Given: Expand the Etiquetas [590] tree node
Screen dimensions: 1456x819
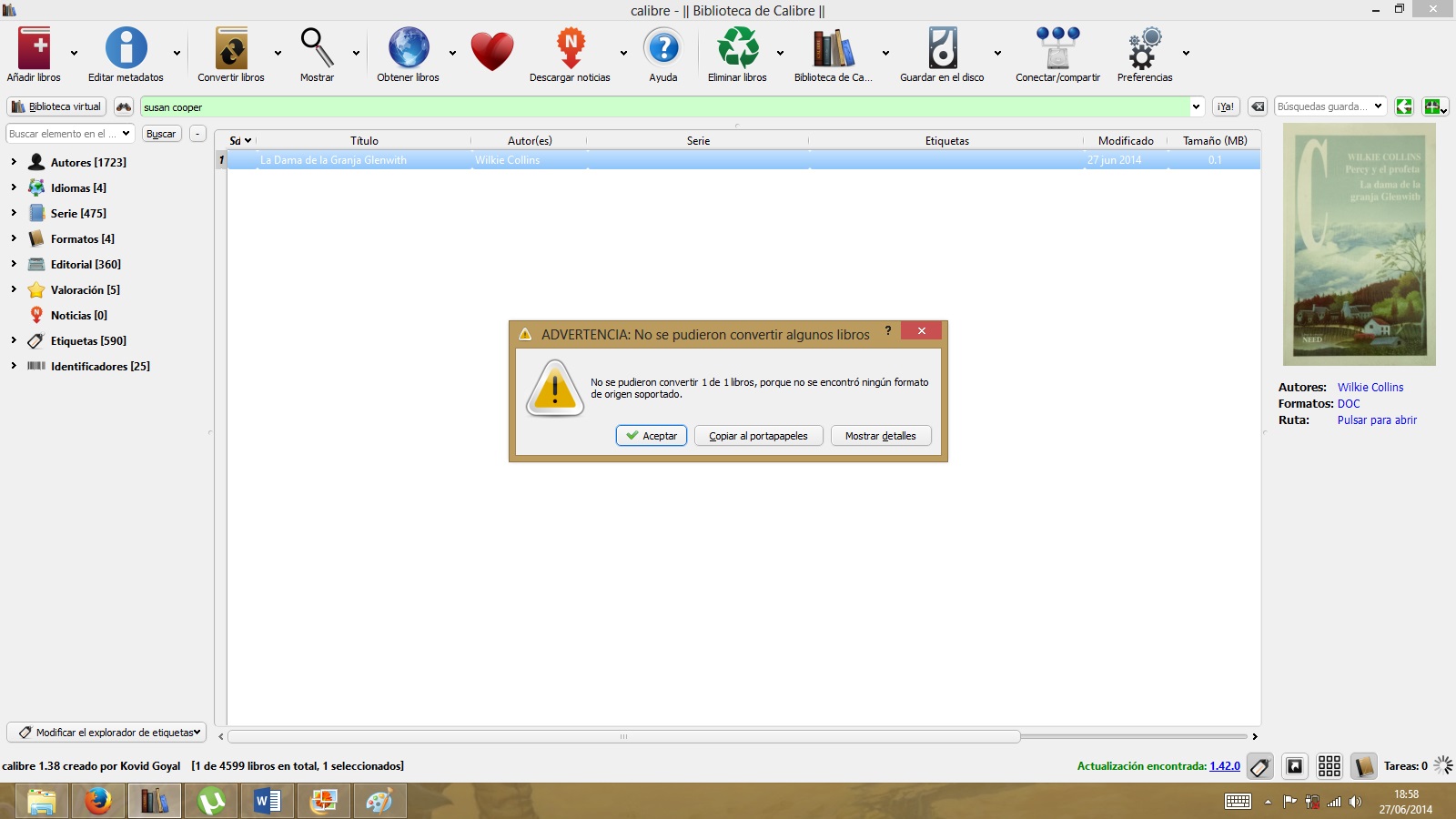Looking at the screenshot, I should click(x=14, y=340).
